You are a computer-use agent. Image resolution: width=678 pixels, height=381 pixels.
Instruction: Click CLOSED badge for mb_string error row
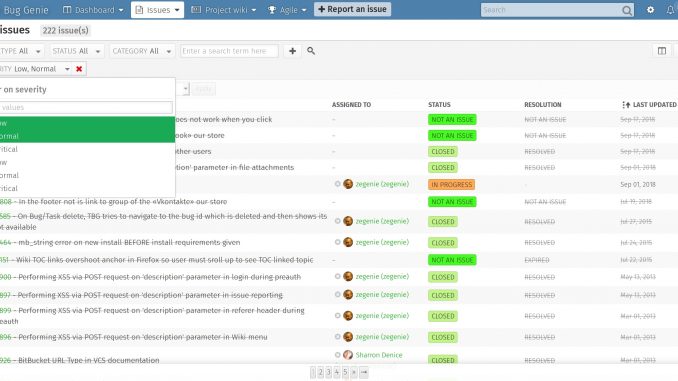(x=443, y=243)
